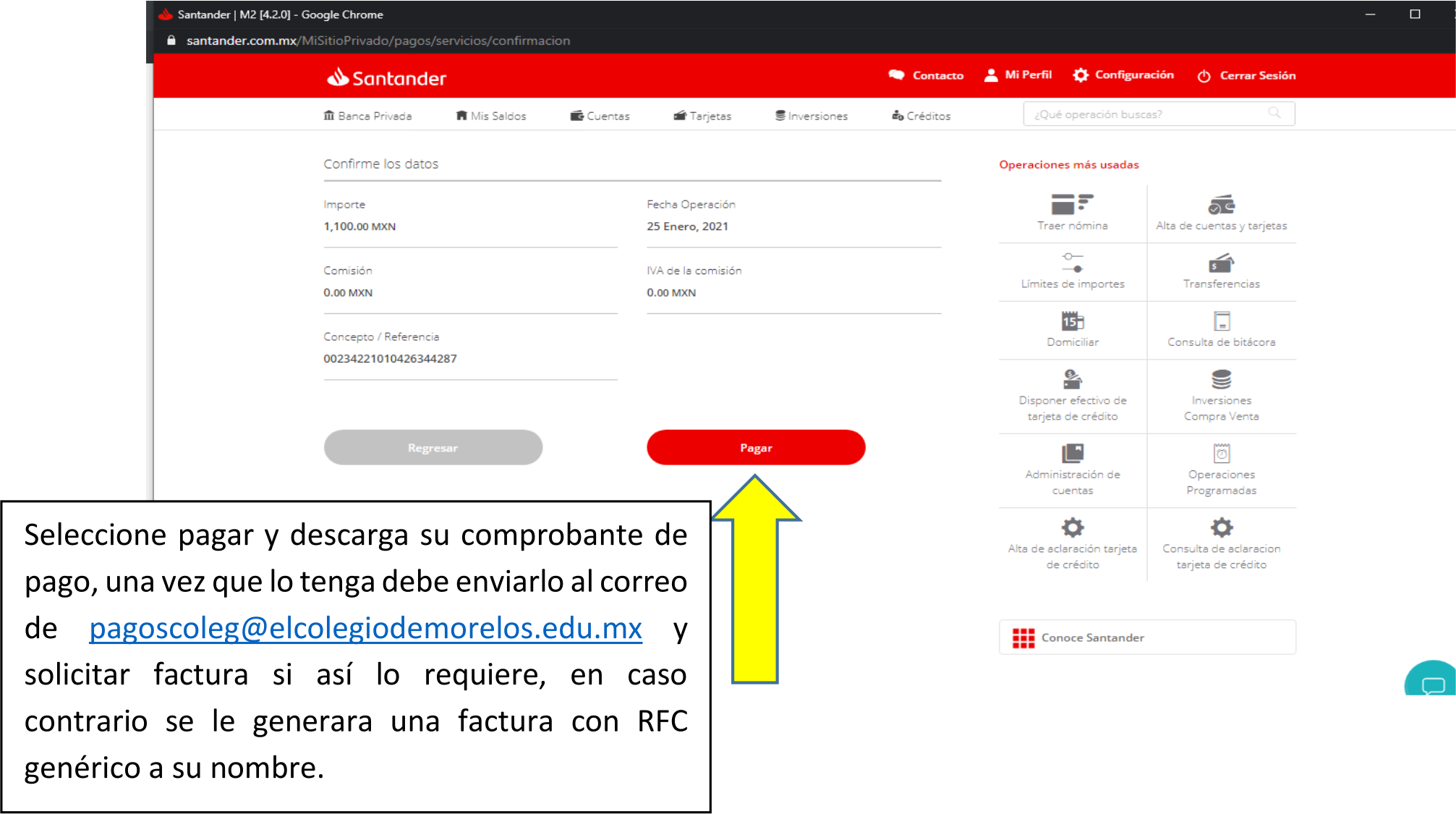This screenshot has width=1456, height=814.
Task: Maximize the Chrome window
Action: (1415, 14)
